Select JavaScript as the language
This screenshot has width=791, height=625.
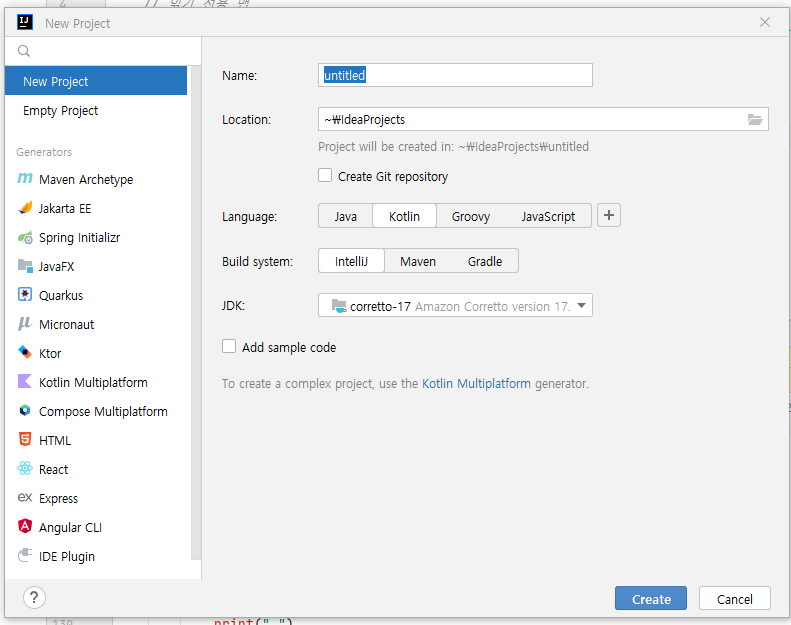tap(548, 216)
